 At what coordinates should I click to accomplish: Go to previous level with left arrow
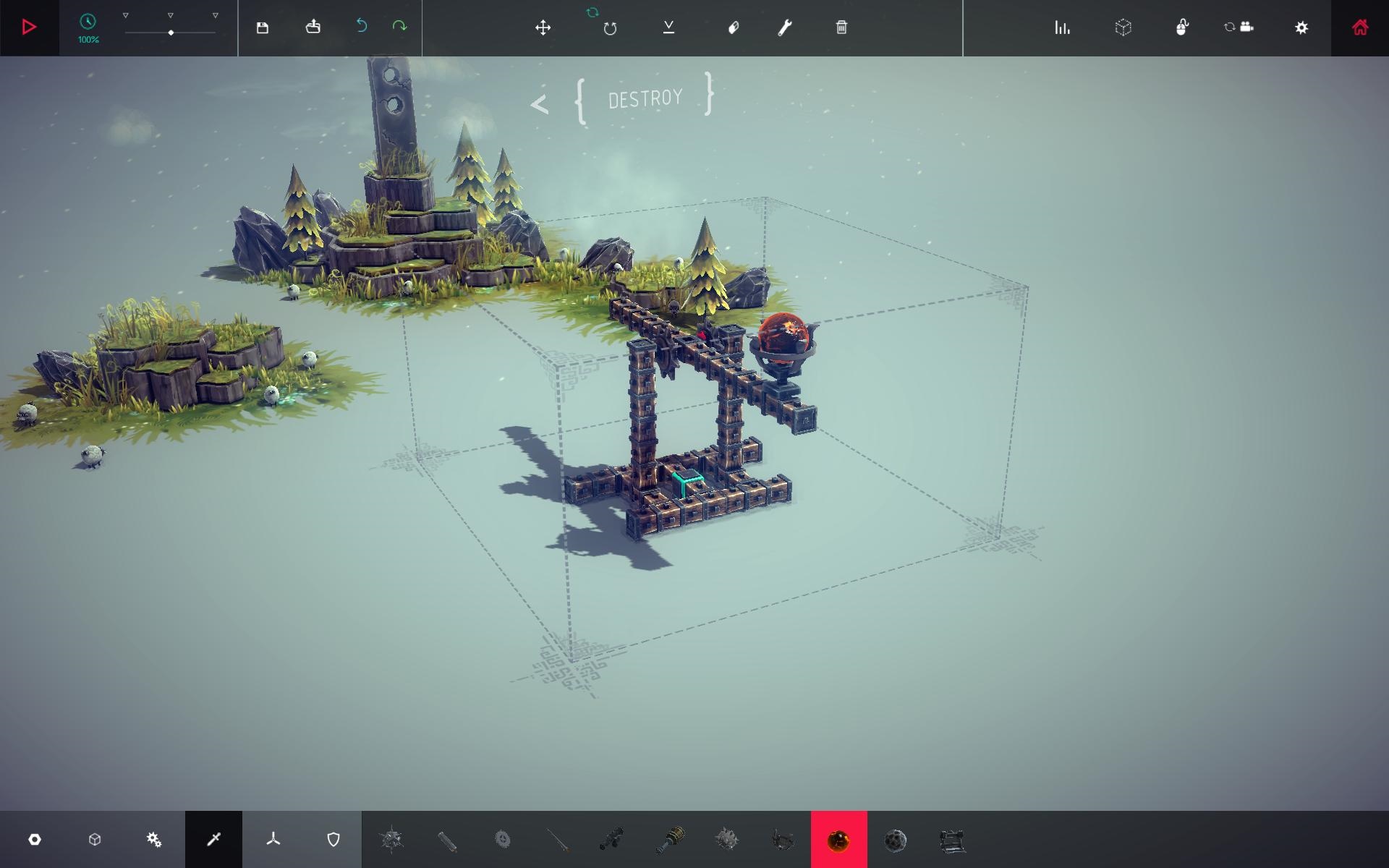tap(539, 105)
